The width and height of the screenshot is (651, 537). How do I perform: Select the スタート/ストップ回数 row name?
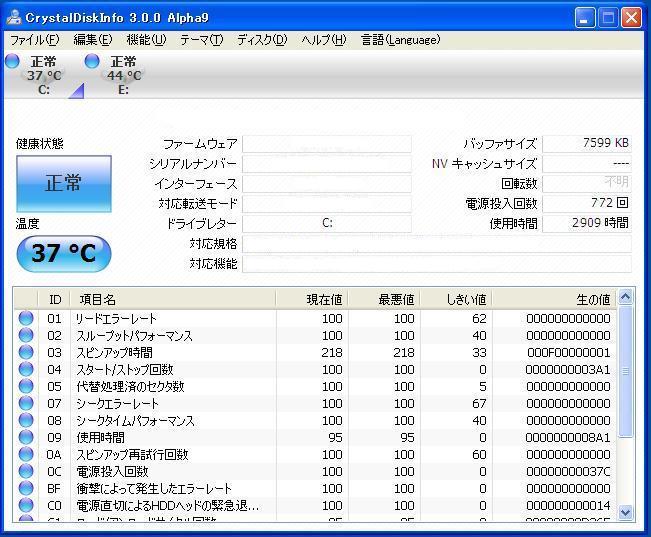(x=125, y=370)
